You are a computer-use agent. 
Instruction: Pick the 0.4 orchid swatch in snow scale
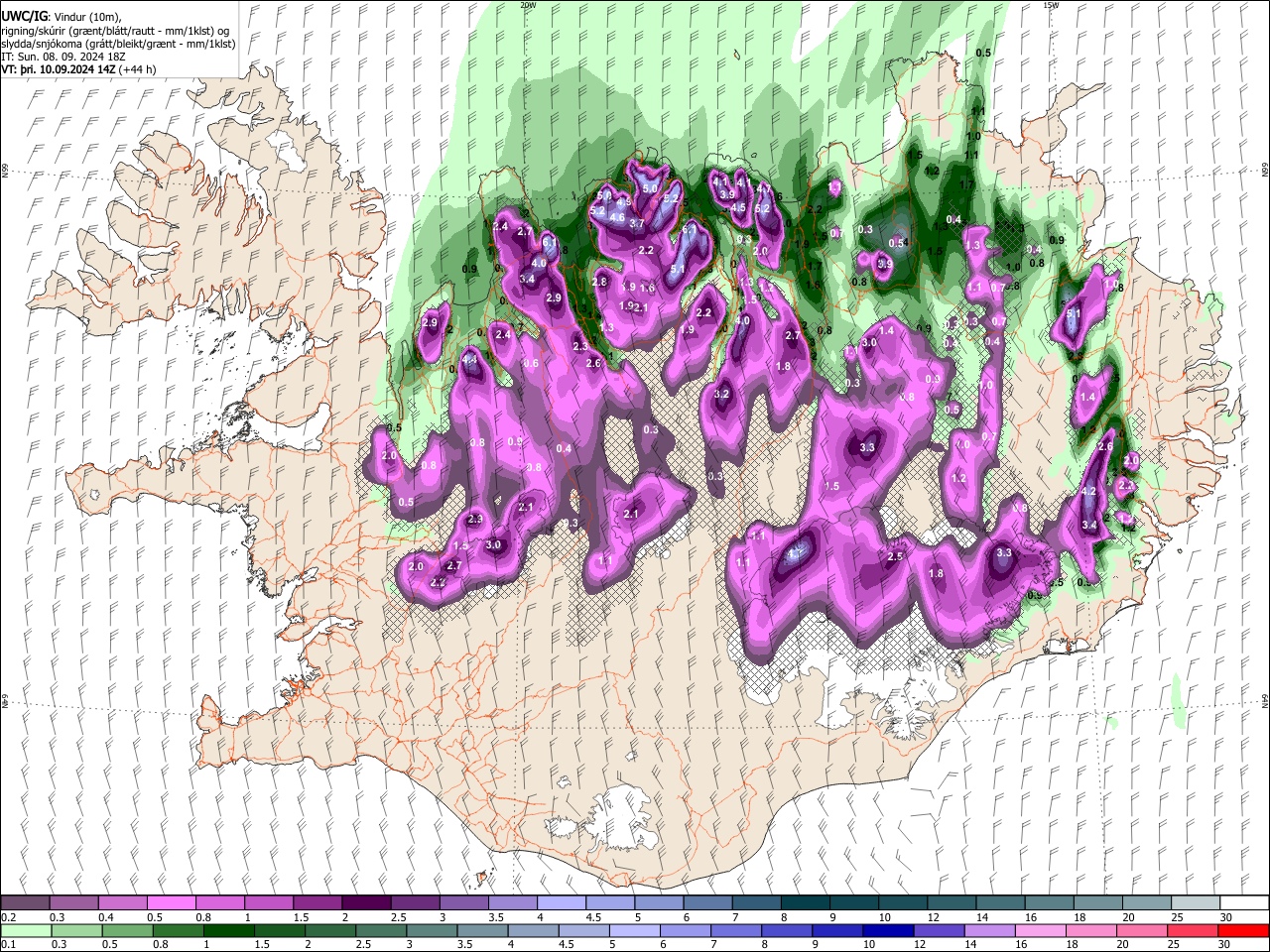coord(122,903)
